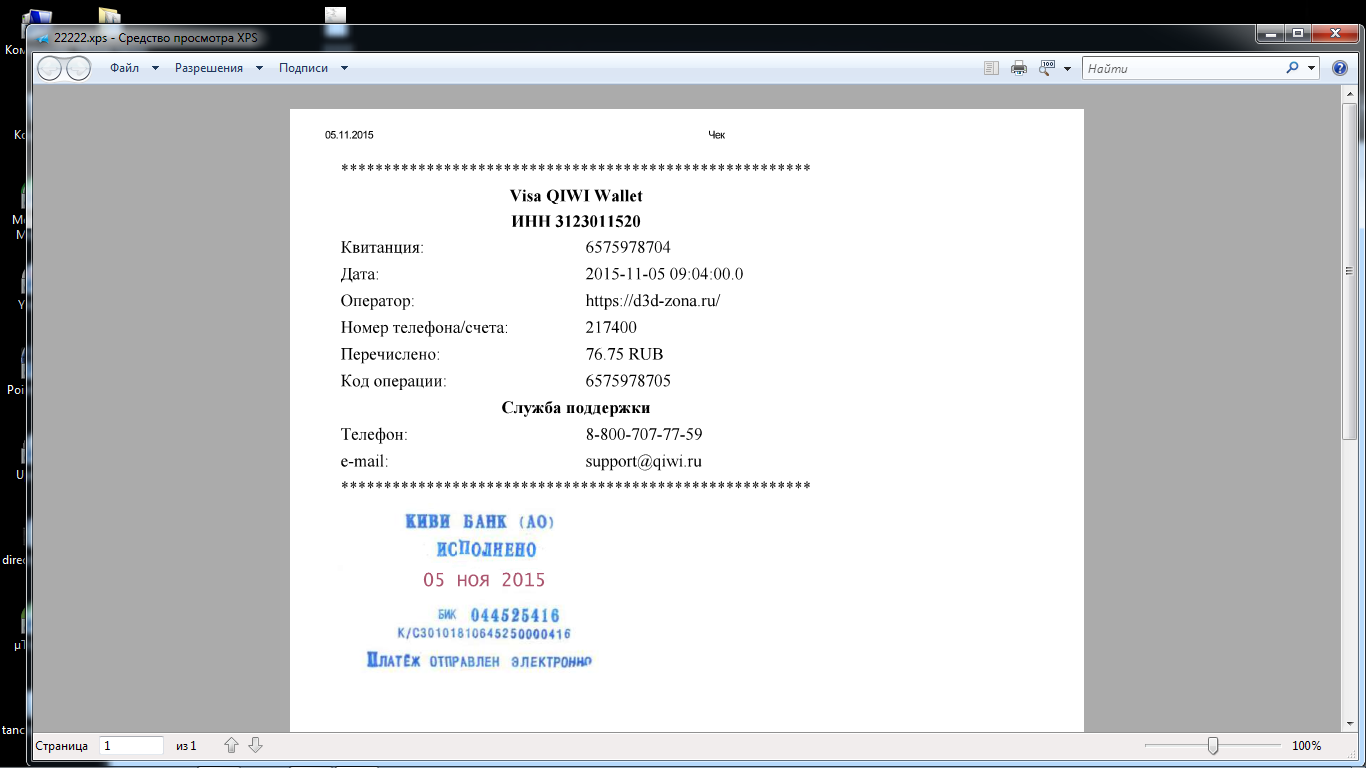Click the https://d3d-zona.ru/ operator text
The height and width of the screenshot is (768, 1366).
click(x=652, y=300)
